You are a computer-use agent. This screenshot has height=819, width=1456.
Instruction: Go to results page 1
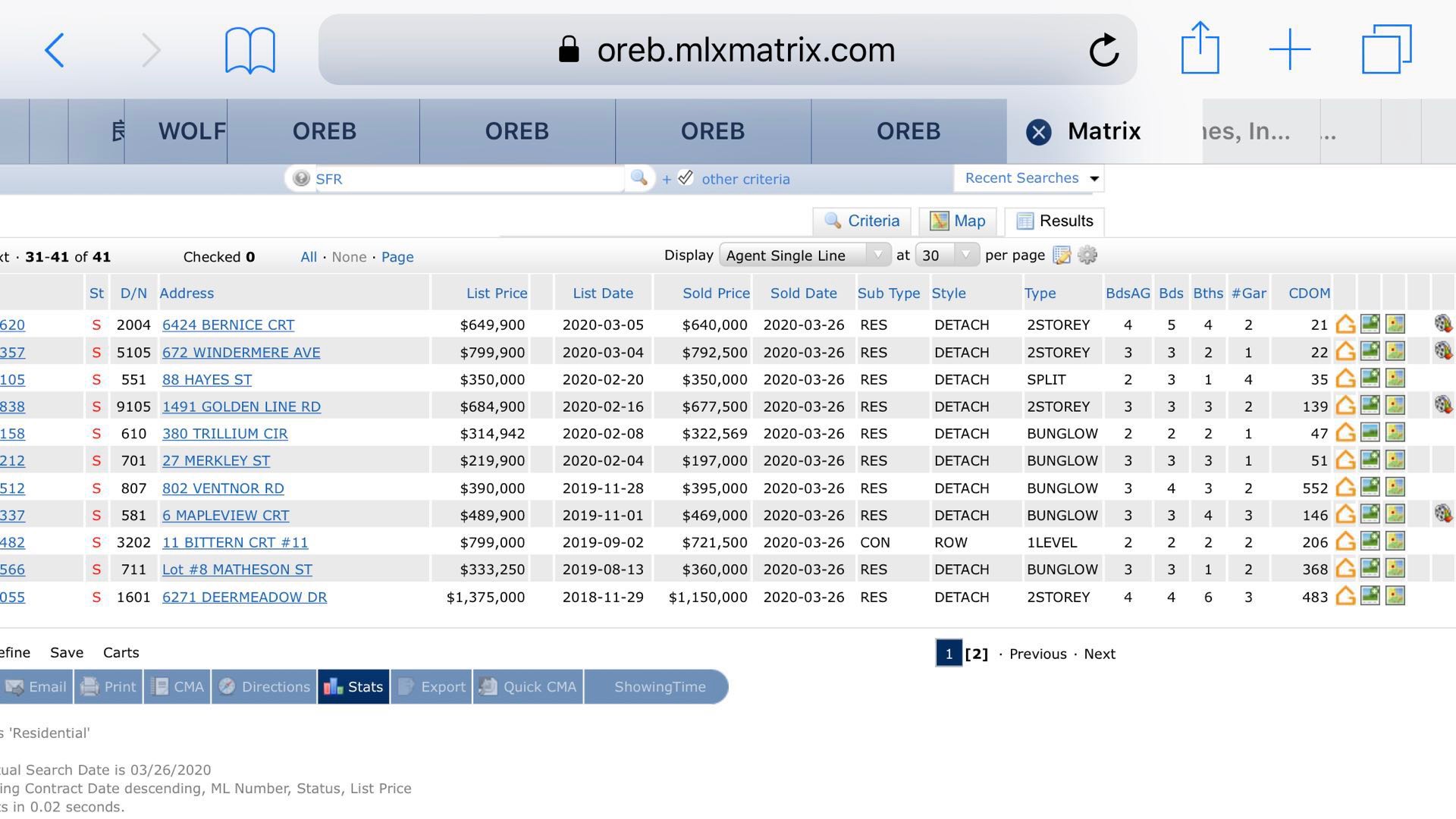(x=949, y=654)
